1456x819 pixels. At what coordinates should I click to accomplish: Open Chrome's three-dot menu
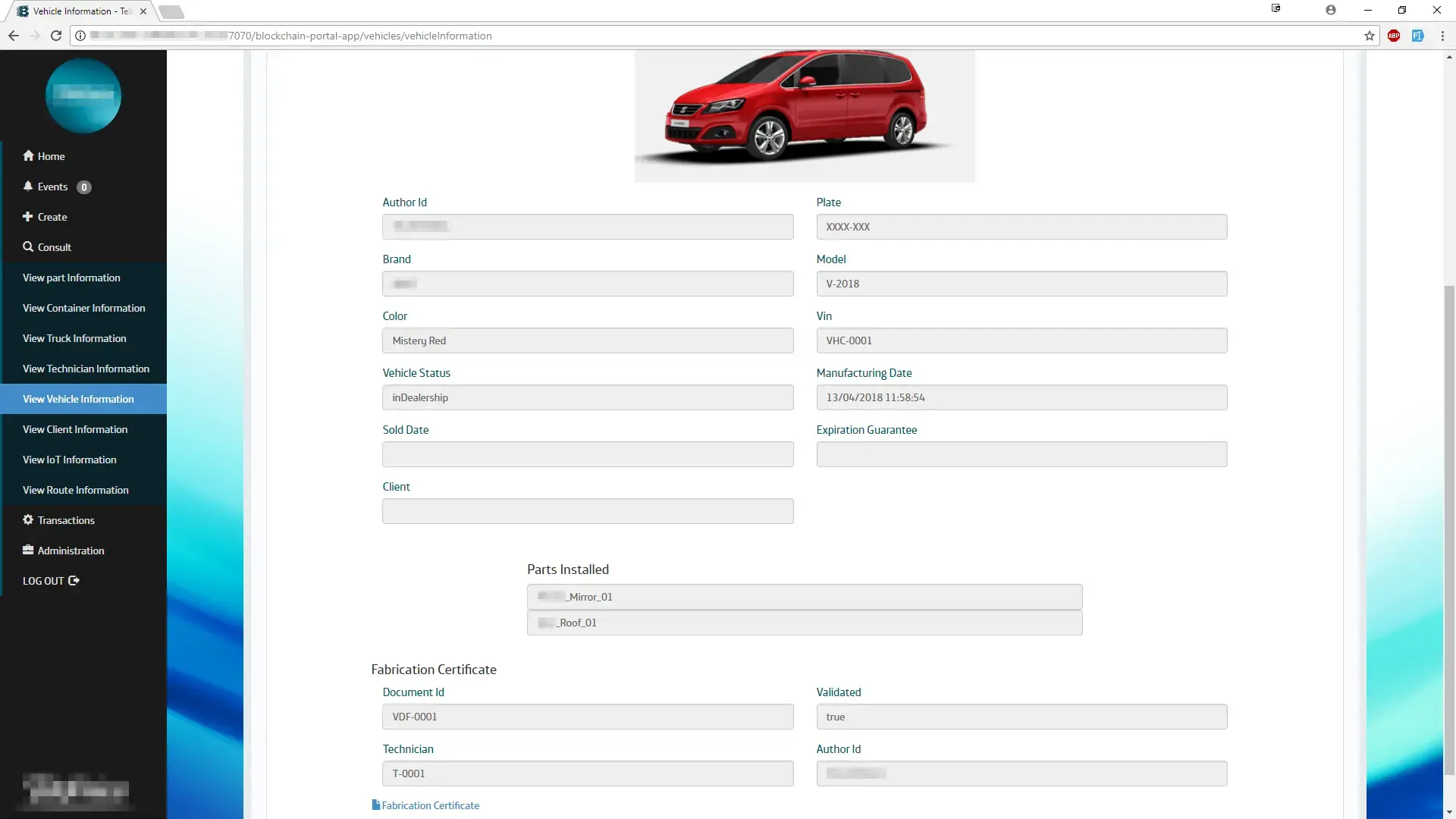point(1442,36)
